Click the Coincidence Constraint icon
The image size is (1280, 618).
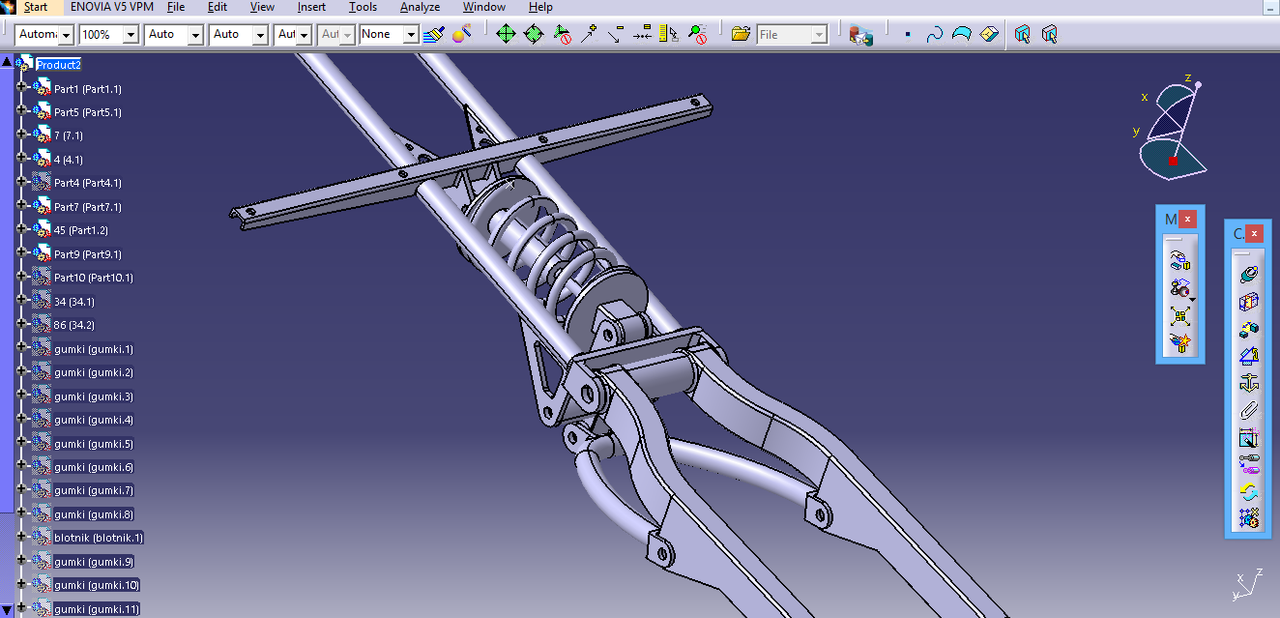point(1248,274)
